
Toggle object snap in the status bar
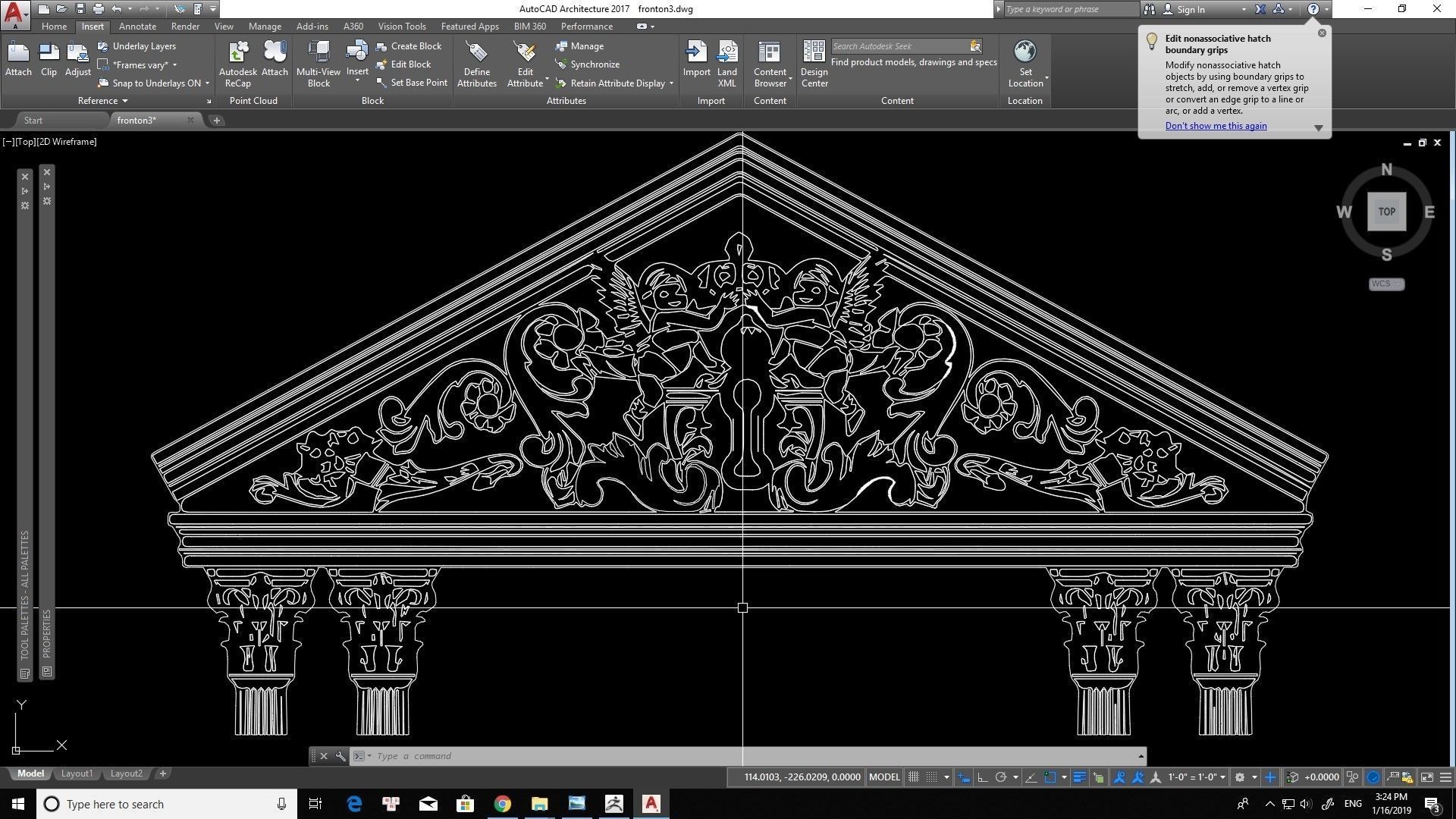click(1050, 777)
